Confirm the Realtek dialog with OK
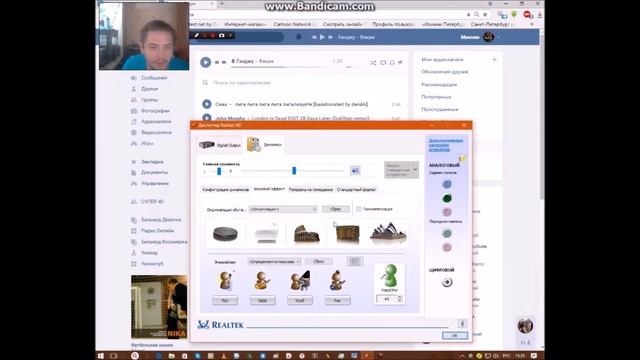Screen dimensions: 640x360 tap(455, 335)
